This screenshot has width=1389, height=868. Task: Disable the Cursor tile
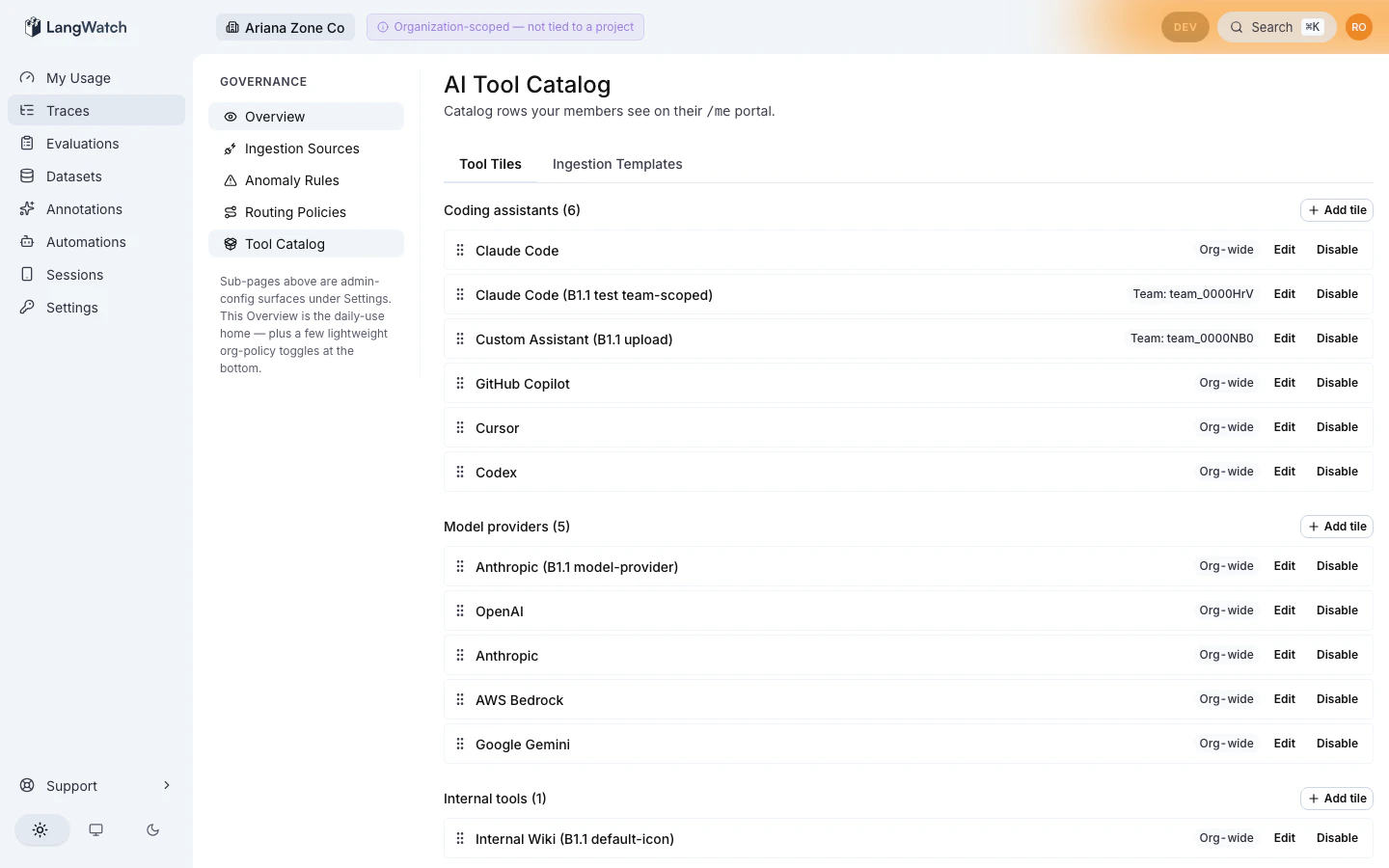[x=1337, y=427]
